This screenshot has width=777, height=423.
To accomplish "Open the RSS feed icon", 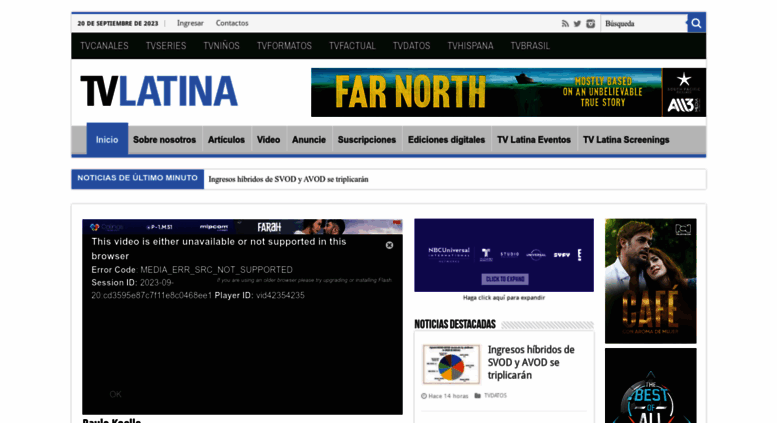I will (565, 23).
